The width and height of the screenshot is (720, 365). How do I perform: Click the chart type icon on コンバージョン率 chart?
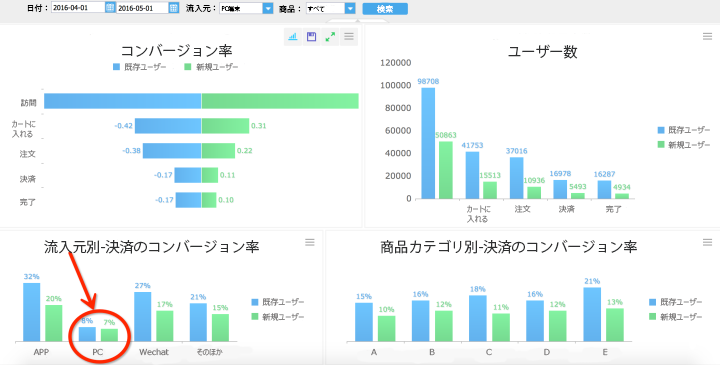coord(292,37)
